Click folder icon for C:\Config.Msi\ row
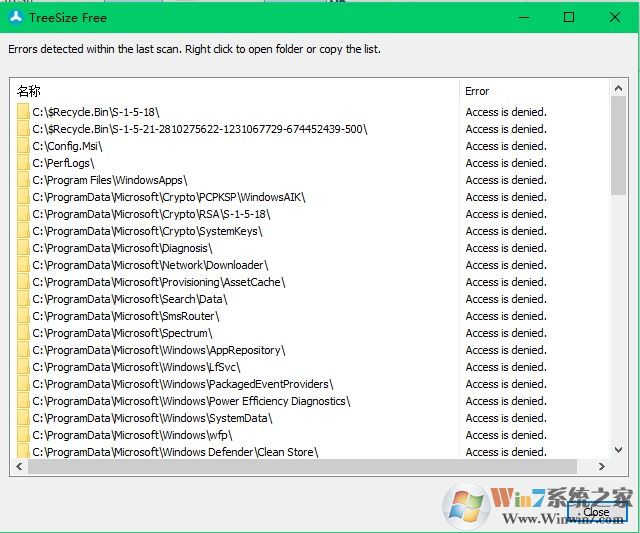 [x=23, y=146]
